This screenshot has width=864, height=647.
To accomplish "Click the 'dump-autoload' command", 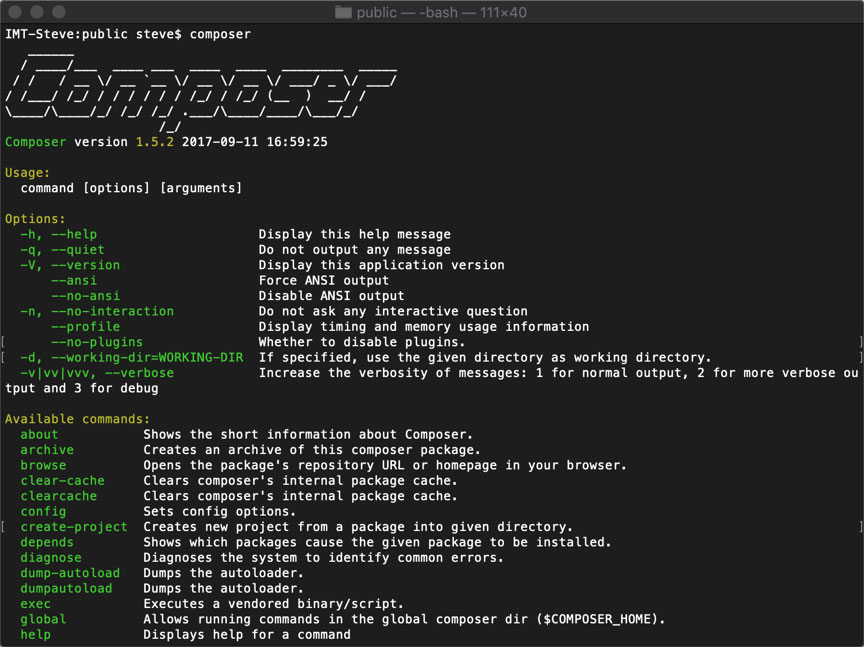I will (70, 574).
